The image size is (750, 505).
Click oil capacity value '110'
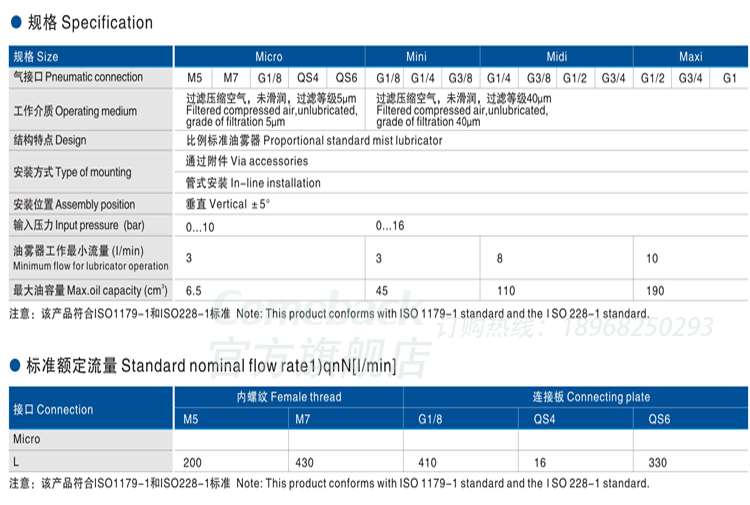click(x=506, y=291)
